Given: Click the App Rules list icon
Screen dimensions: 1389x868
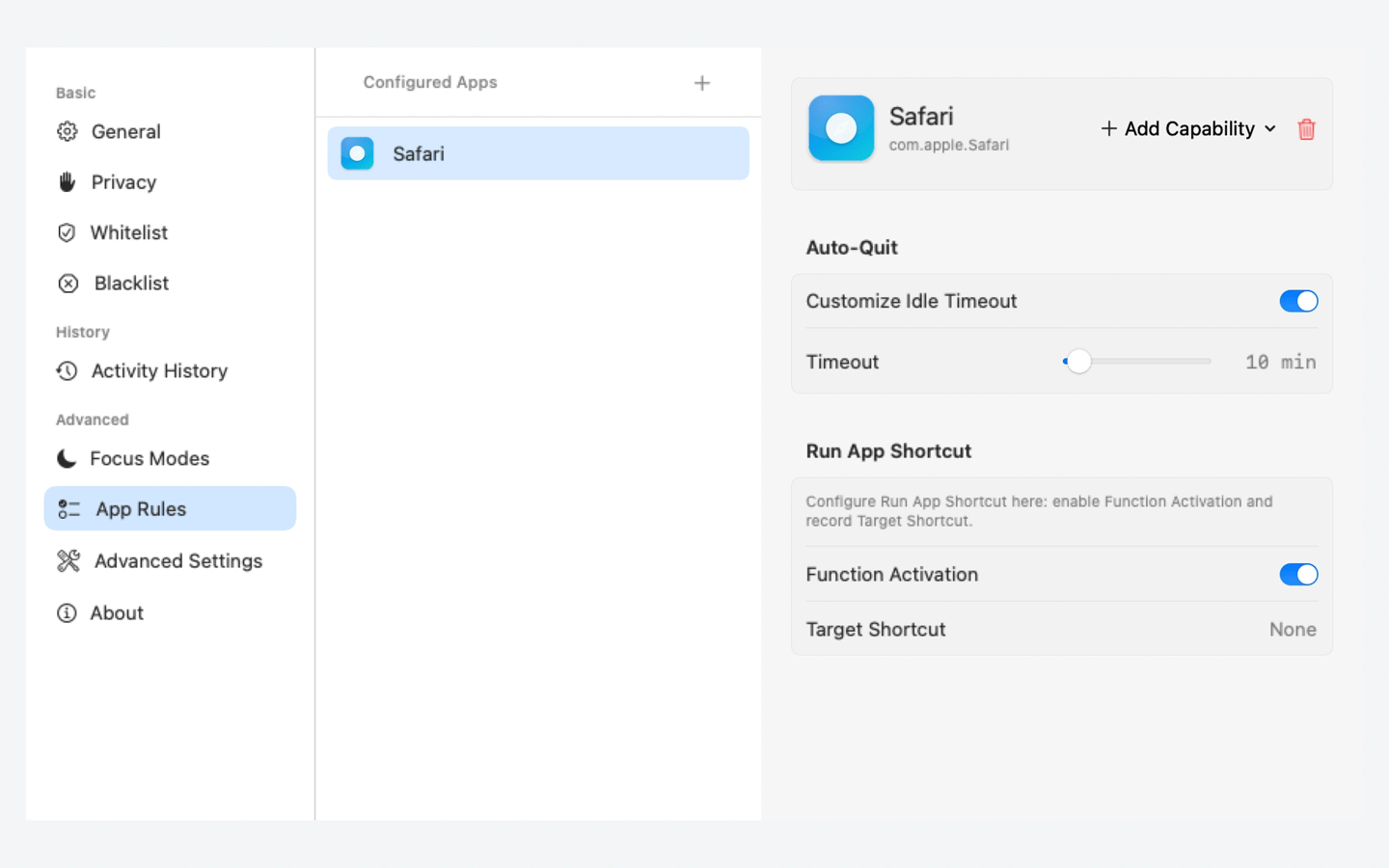Looking at the screenshot, I should coord(68,508).
